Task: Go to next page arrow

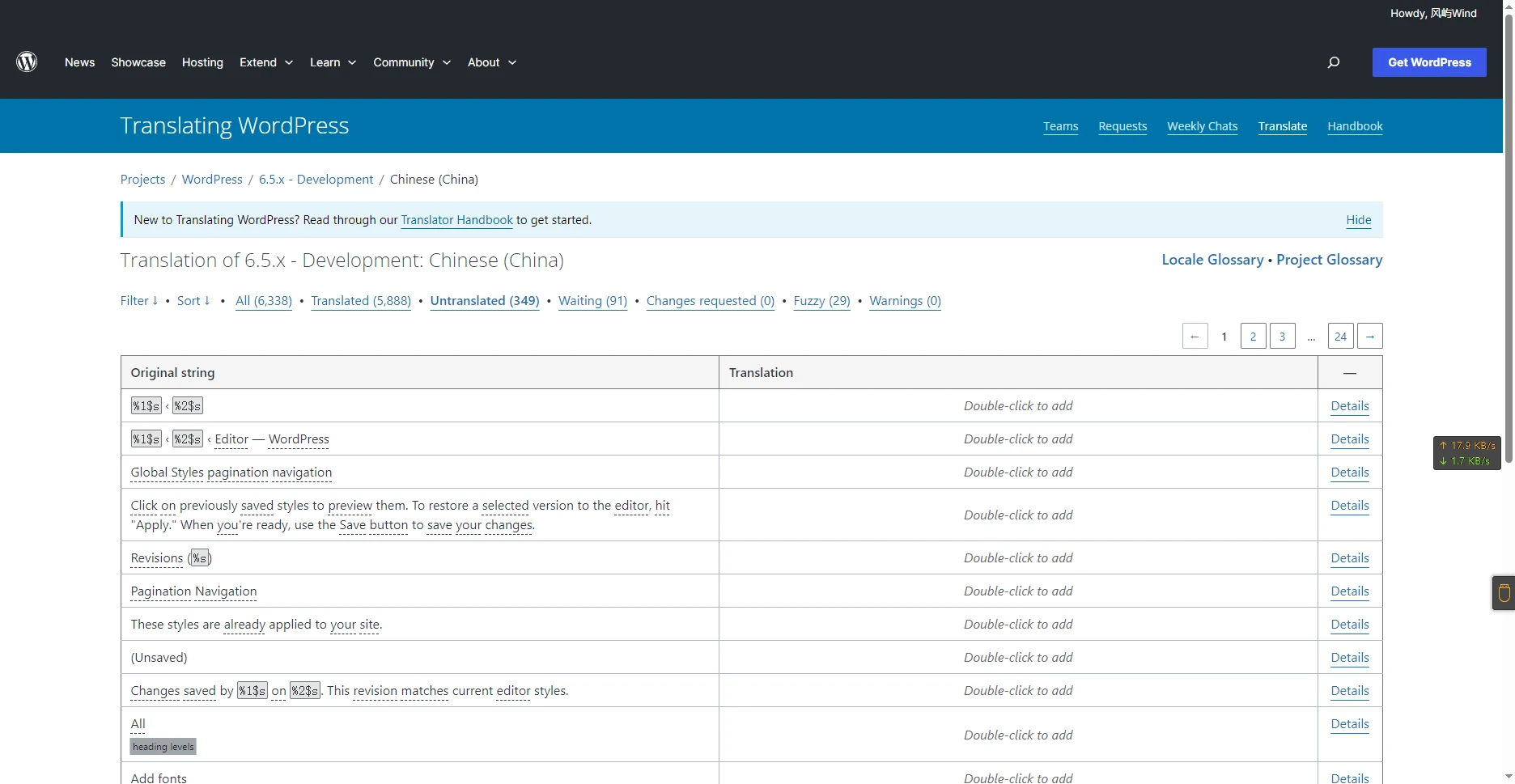Action: [x=1369, y=336]
